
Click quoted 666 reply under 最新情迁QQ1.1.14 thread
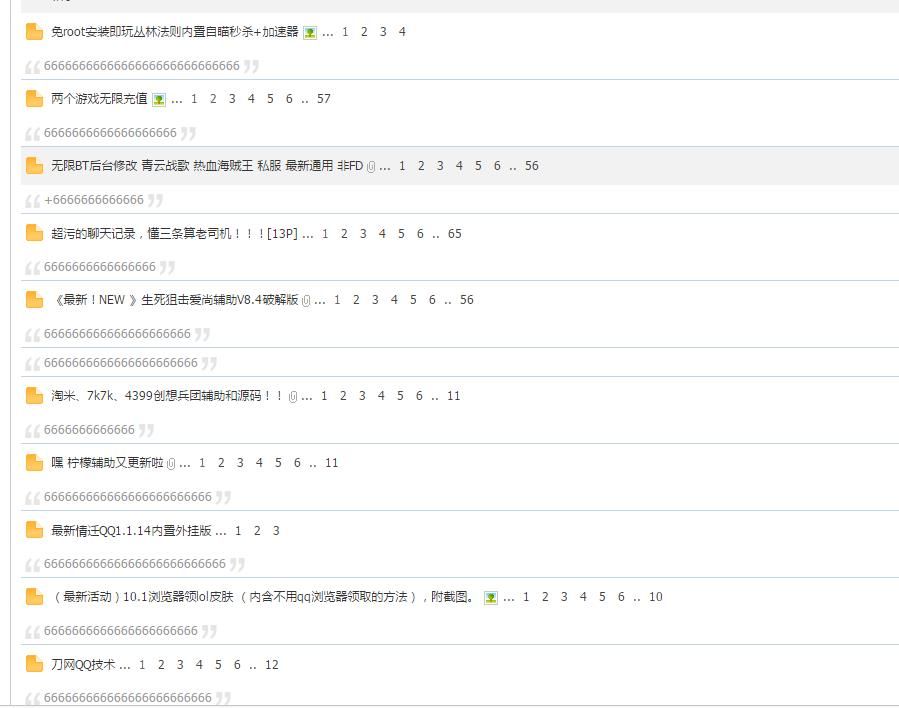135,564
